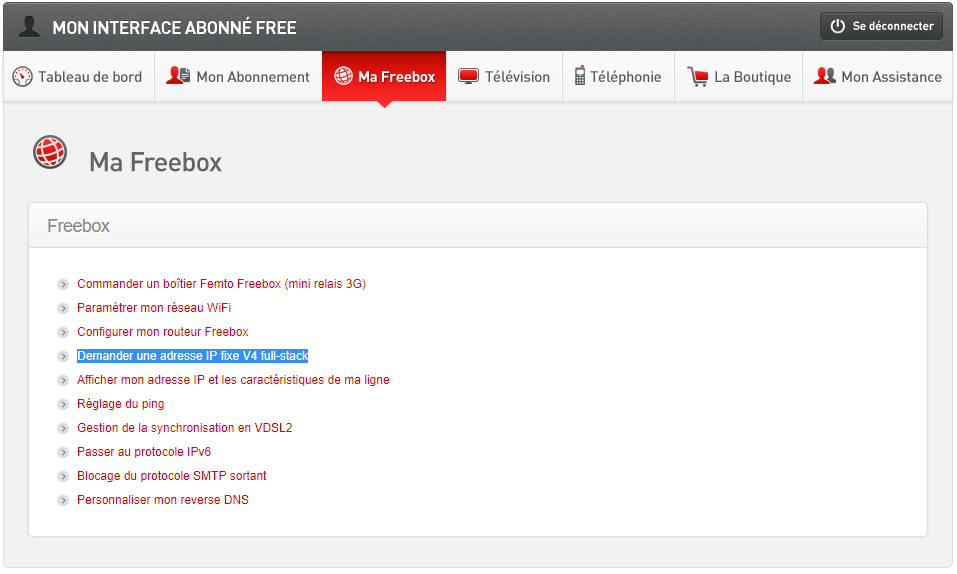Click the gauge icon beside Tableau de bord

(23, 77)
